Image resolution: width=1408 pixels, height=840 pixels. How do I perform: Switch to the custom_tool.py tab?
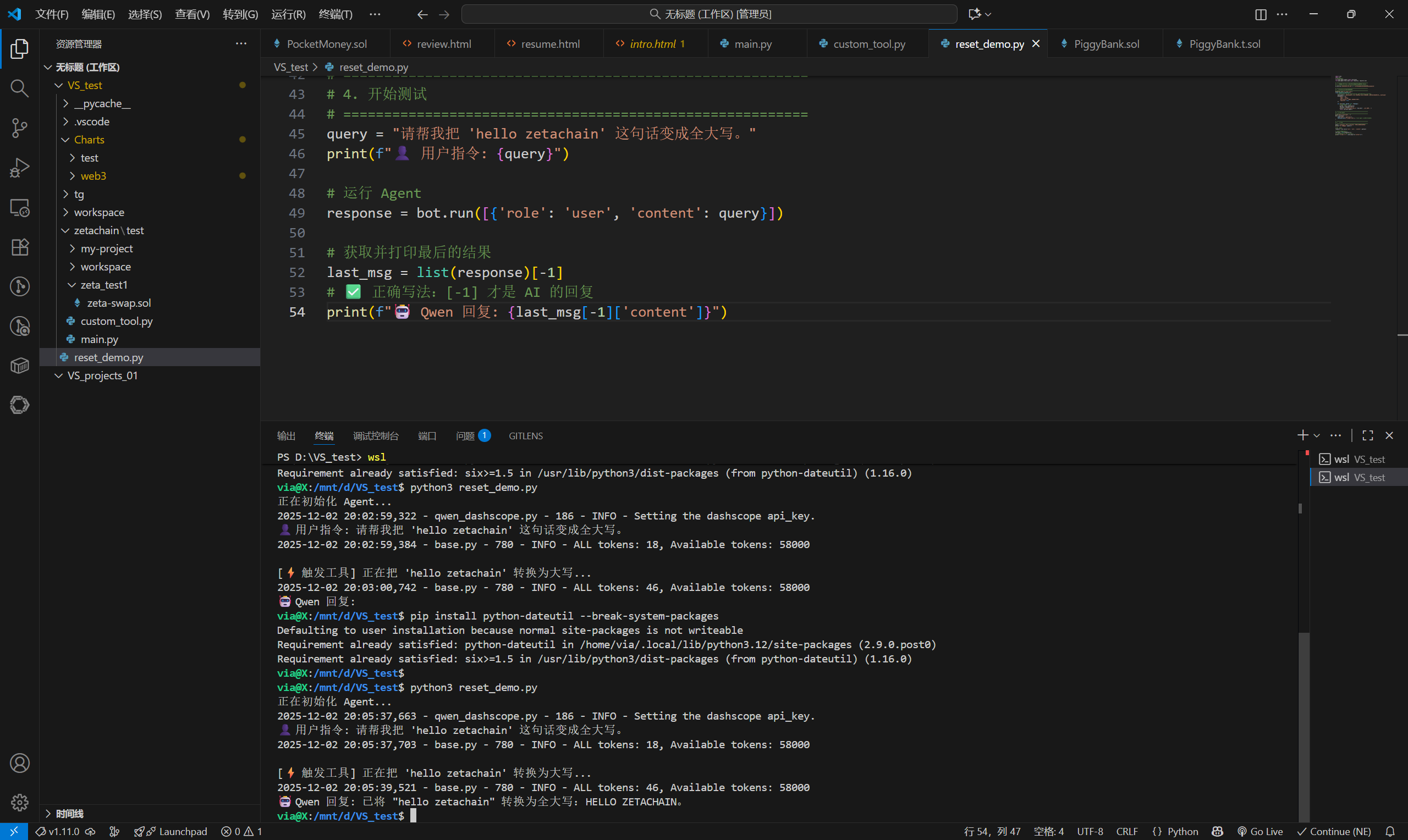(869, 43)
